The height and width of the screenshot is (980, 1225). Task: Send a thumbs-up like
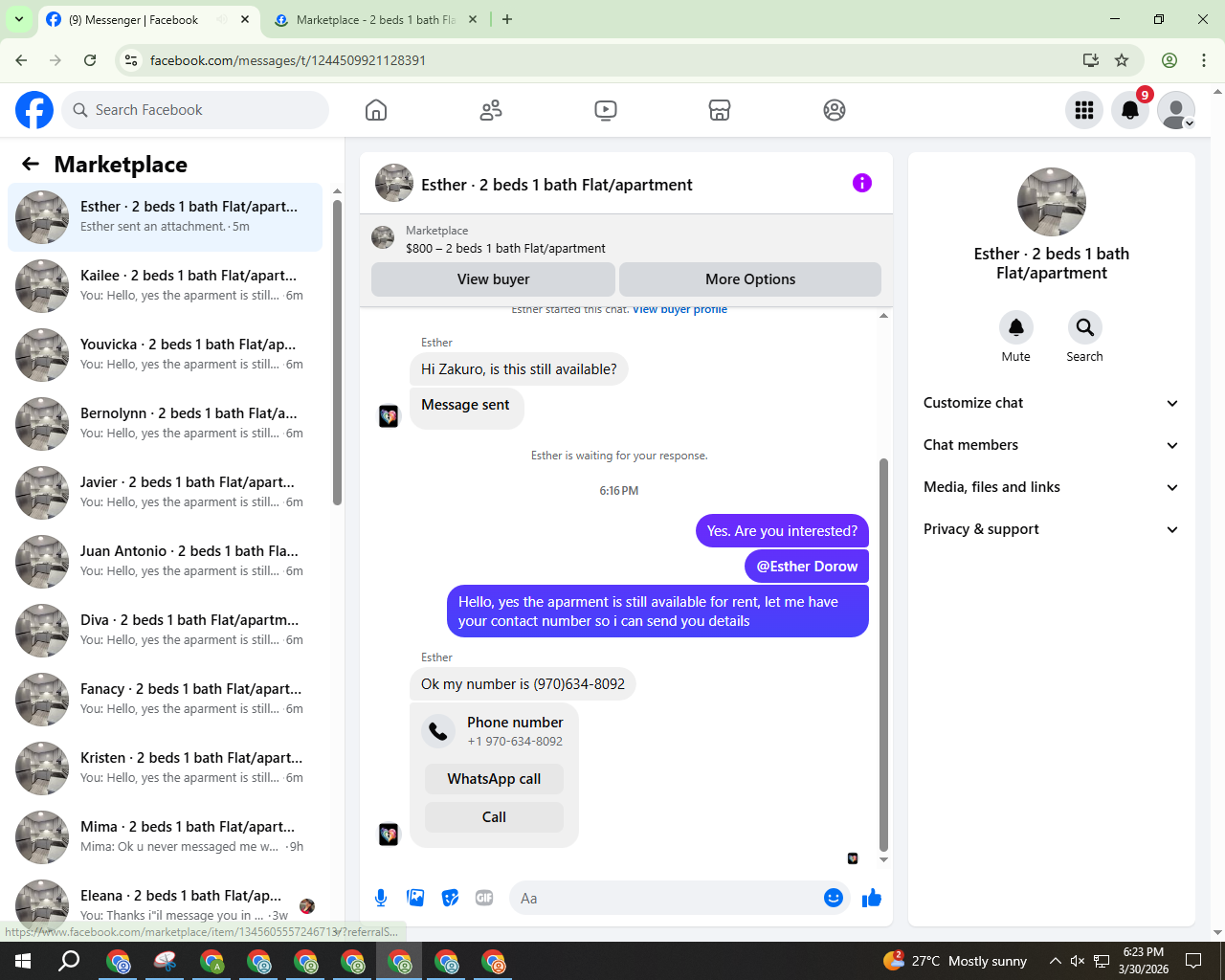point(872,898)
